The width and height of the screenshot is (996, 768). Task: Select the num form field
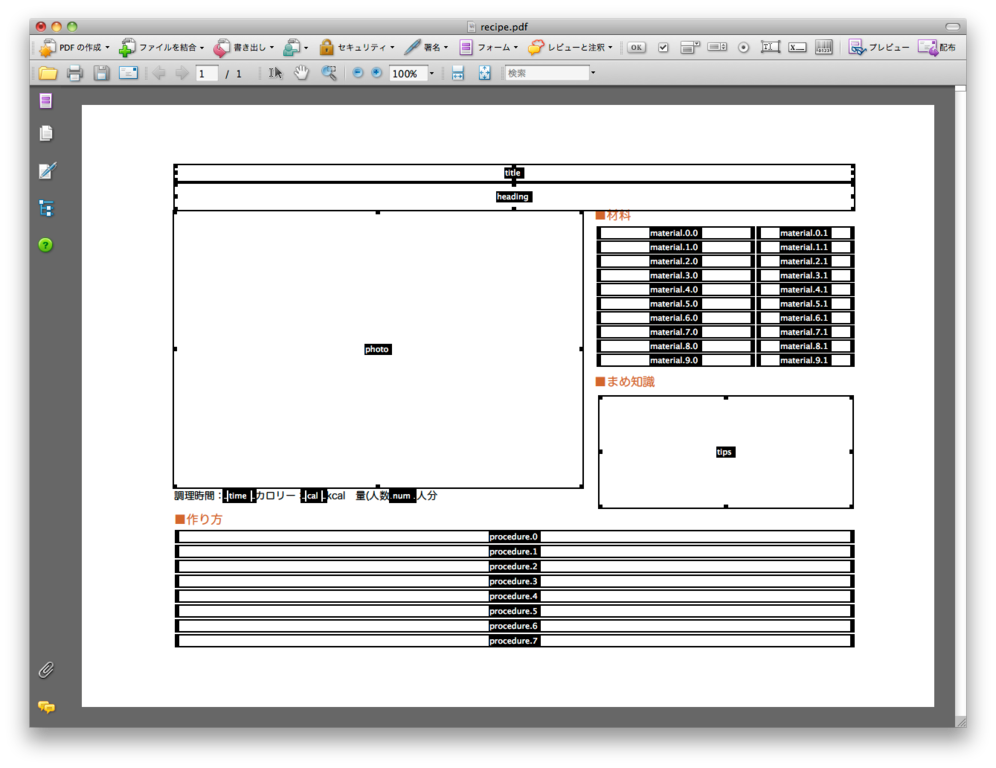pos(401,495)
